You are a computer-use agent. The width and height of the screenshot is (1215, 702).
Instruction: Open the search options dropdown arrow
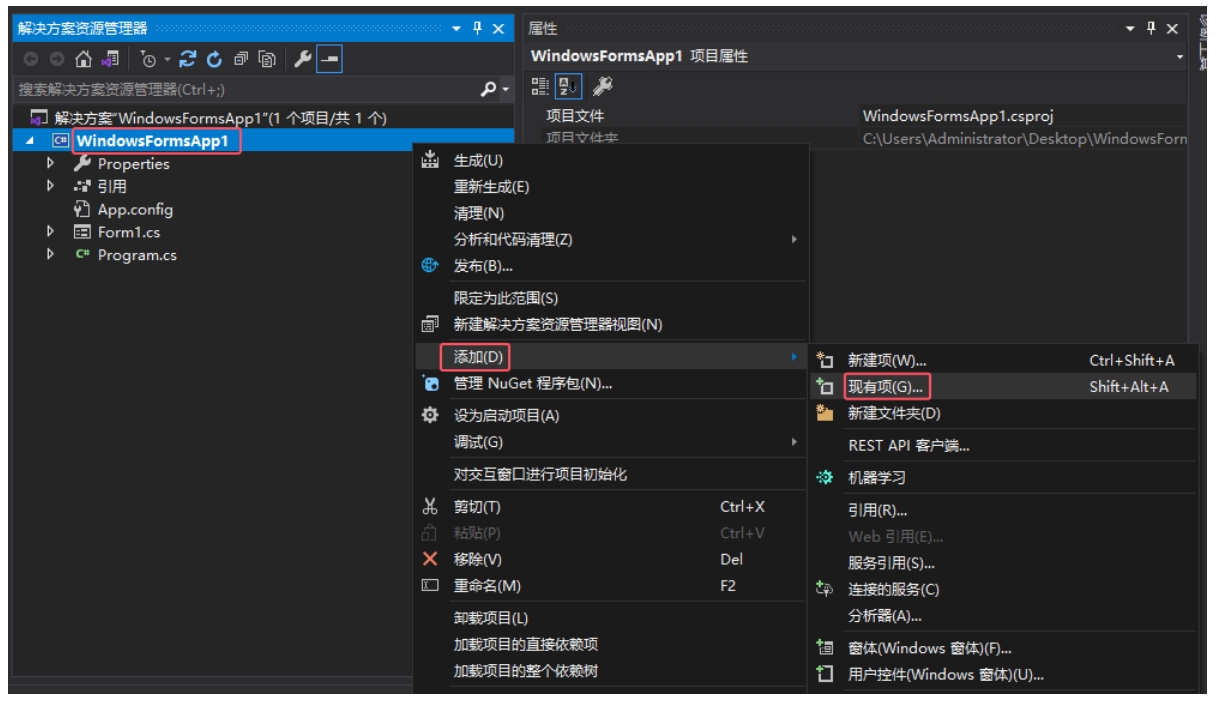(x=505, y=91)
